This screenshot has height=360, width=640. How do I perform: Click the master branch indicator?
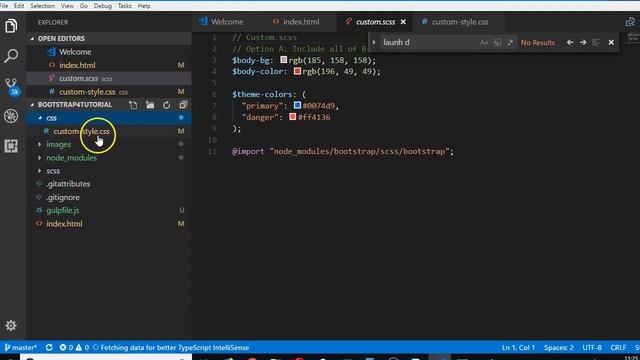[x=20, y=347]
